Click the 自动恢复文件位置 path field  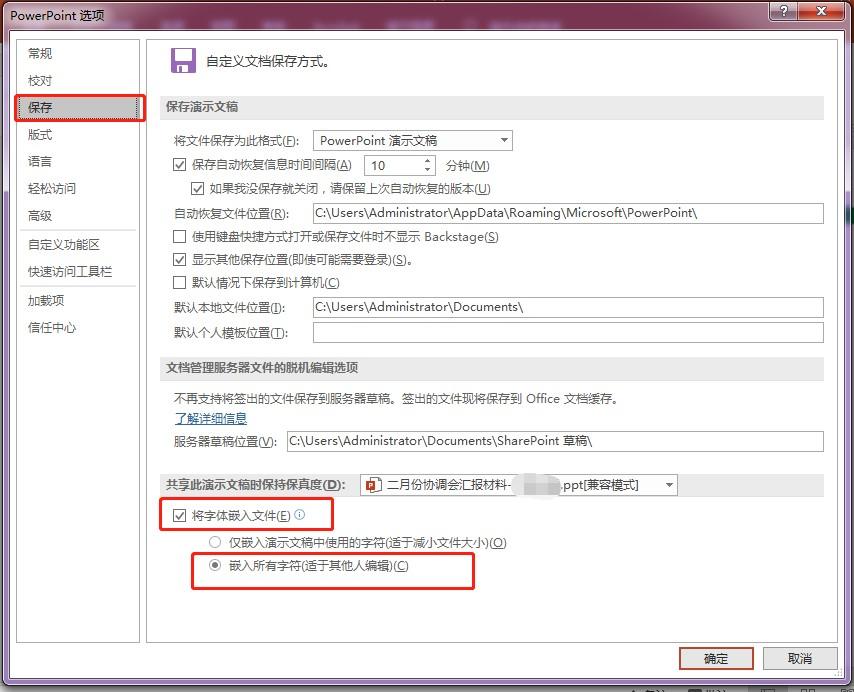tap(567, 213)
